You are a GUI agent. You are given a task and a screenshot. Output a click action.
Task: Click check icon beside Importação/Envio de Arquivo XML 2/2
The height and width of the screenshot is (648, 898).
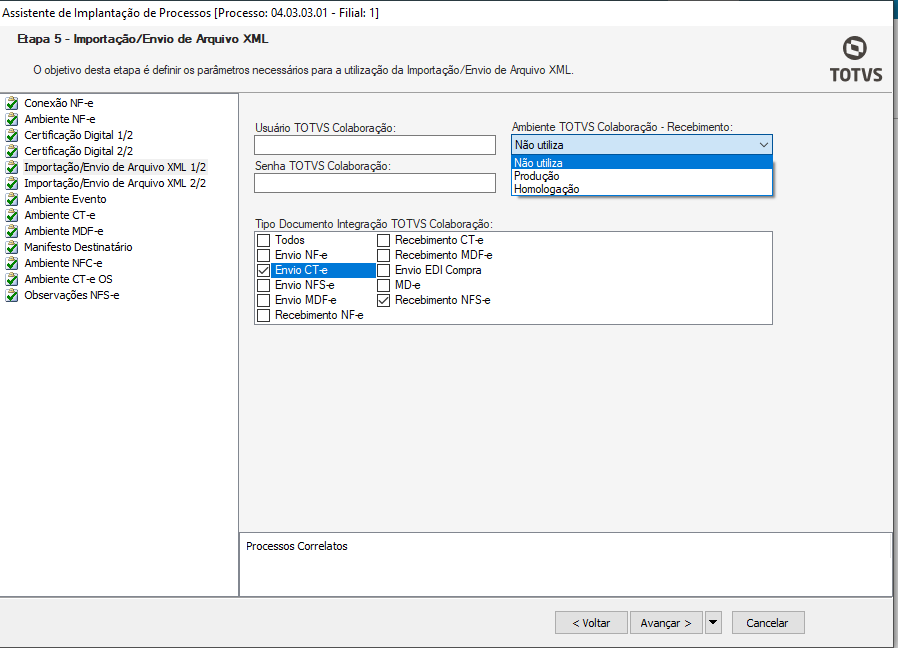tap(11, 183)
